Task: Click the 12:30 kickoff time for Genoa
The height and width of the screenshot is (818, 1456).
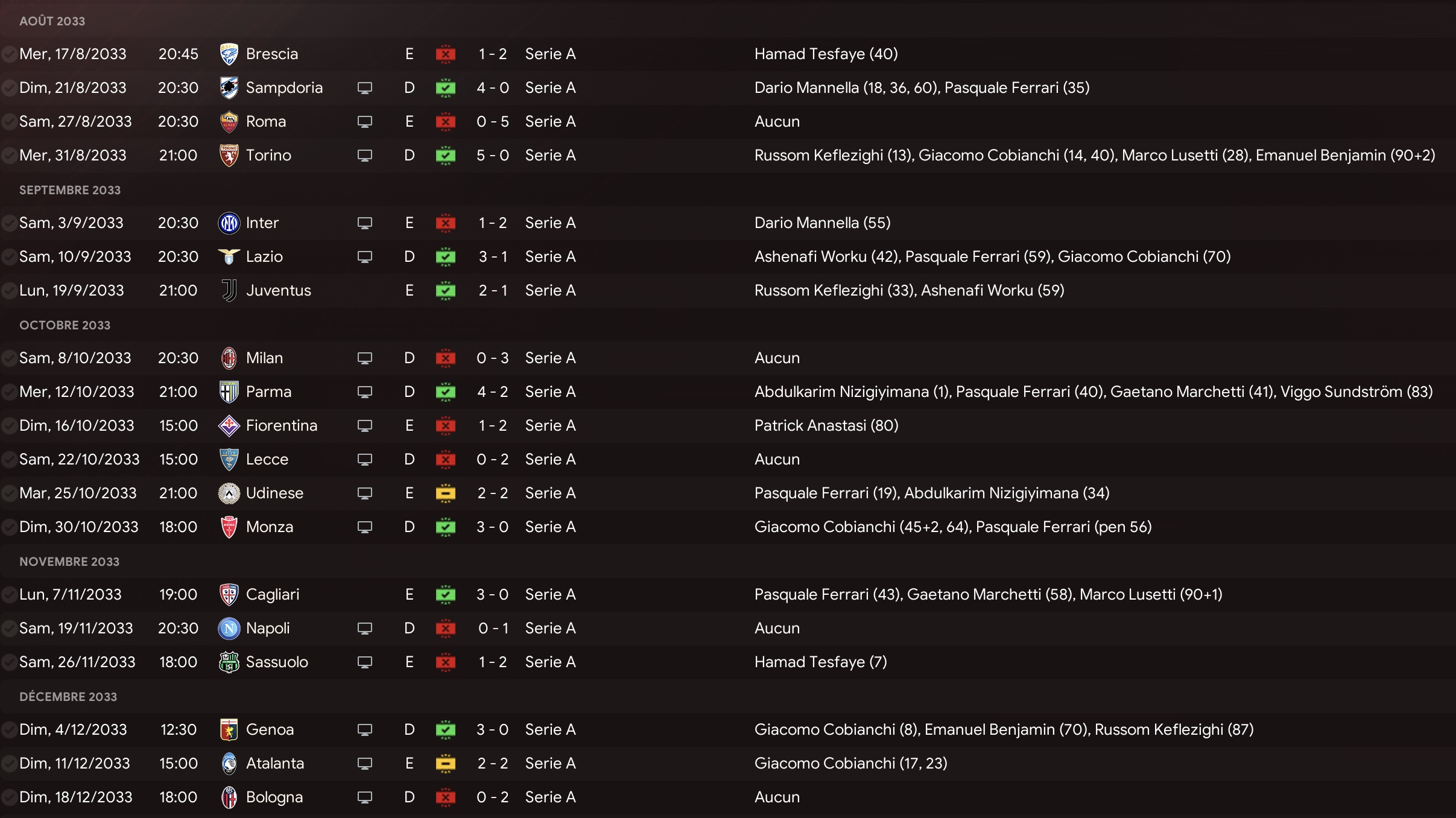Action: (178, 730)
